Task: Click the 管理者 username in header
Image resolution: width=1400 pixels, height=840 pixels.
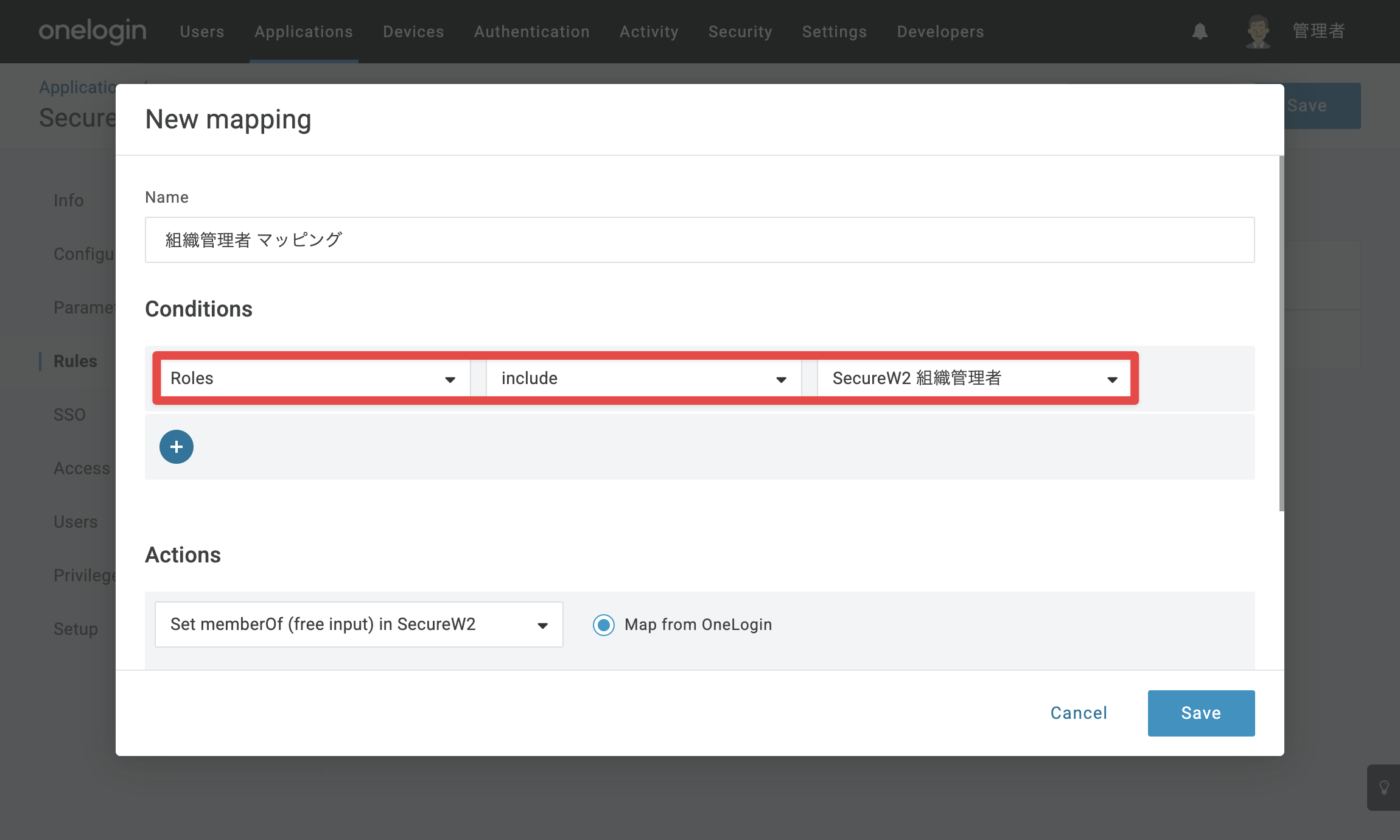Action: point(1318,31)
